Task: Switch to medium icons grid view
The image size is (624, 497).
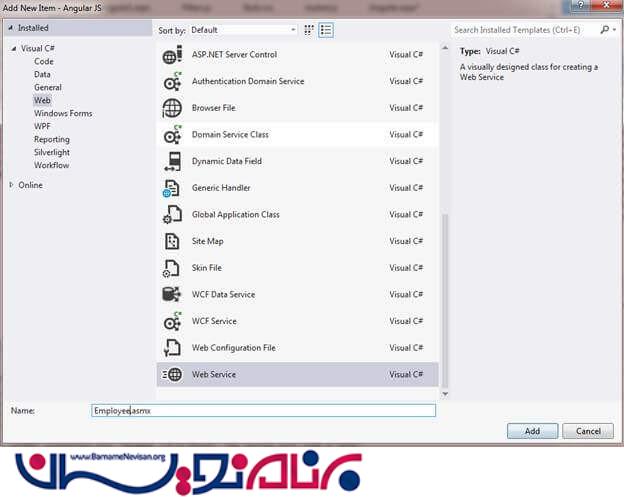Action: click(310, 30)
